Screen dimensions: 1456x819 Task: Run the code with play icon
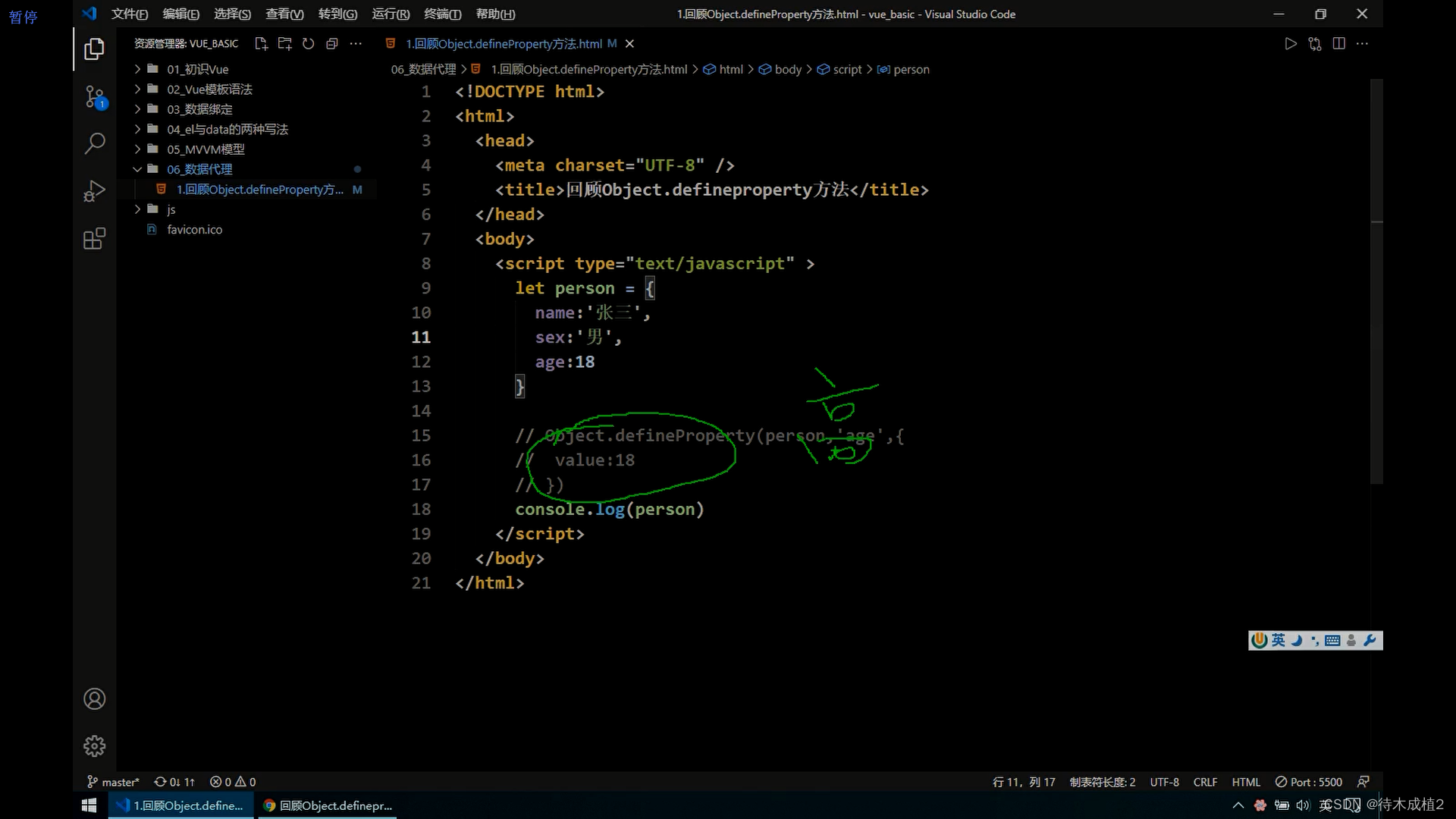click(1291, 44)
